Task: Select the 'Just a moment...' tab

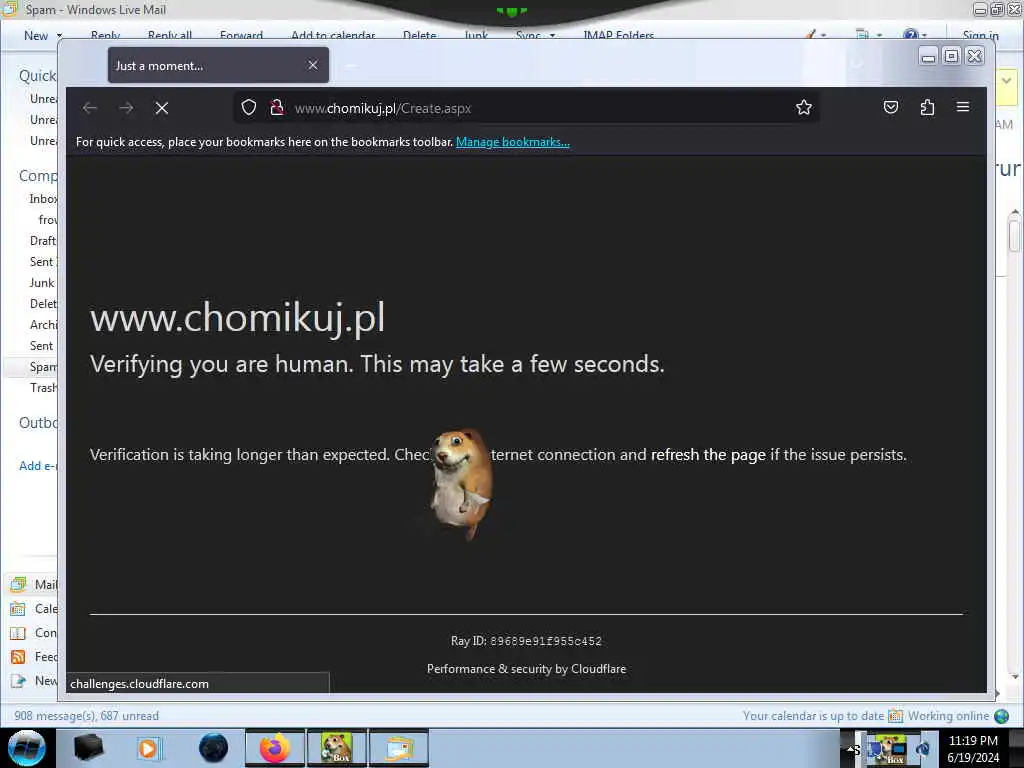Action: pyautogui.click(x=218, y=65)
